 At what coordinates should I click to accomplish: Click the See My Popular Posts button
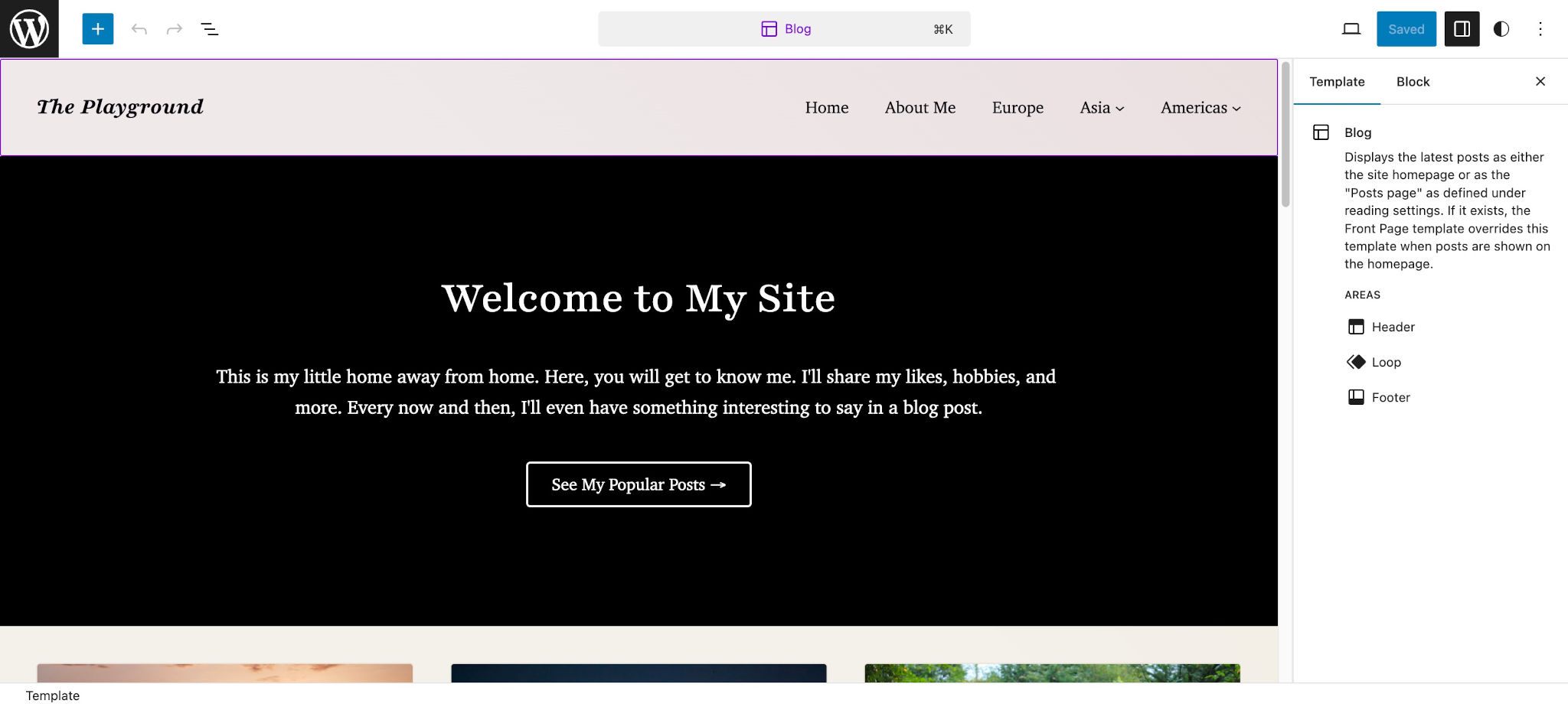(639, 484)
